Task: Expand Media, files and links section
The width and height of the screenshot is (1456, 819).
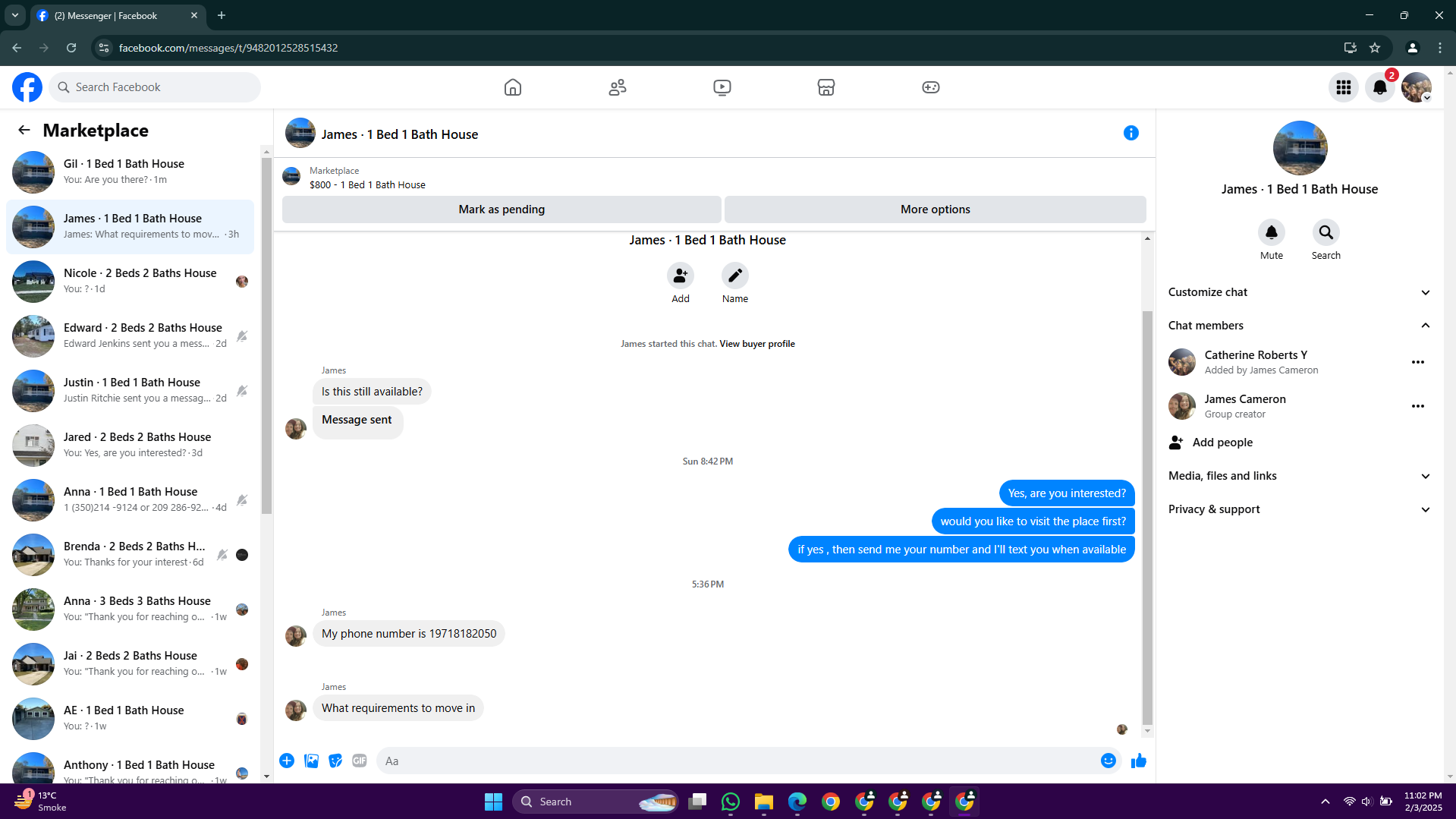Action: pos(1299,476)
